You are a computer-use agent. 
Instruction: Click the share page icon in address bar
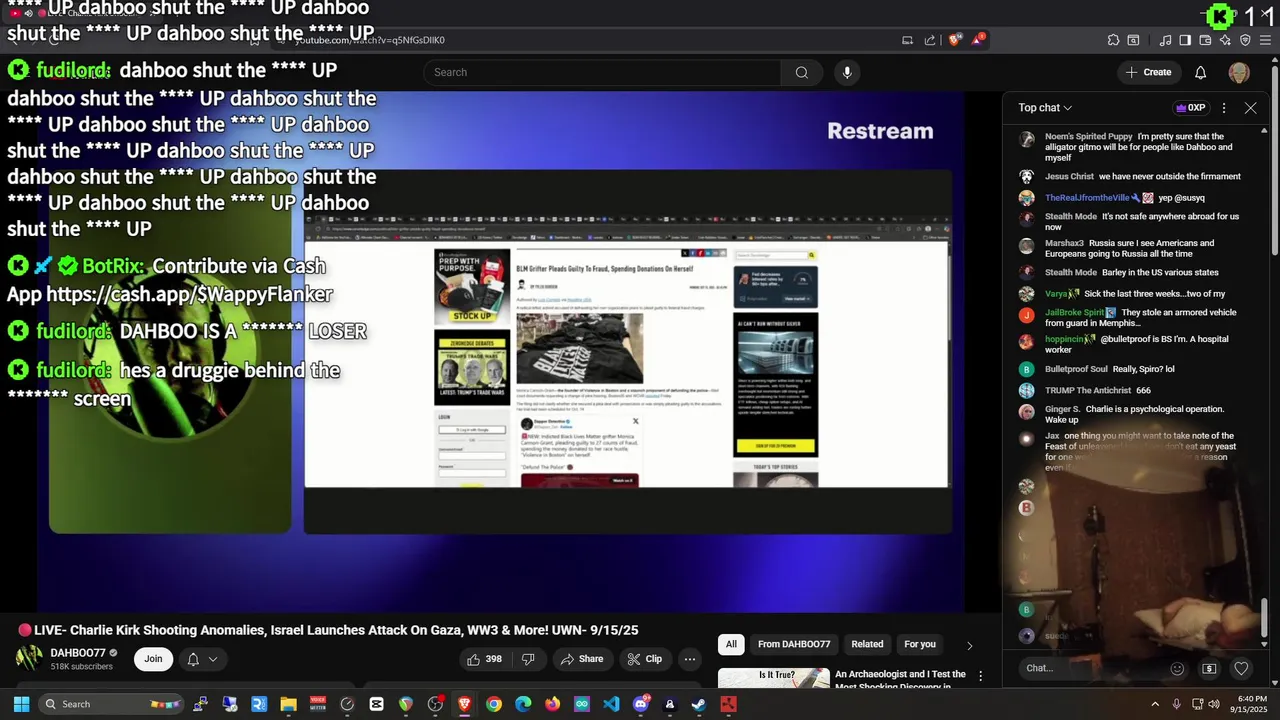930,40
